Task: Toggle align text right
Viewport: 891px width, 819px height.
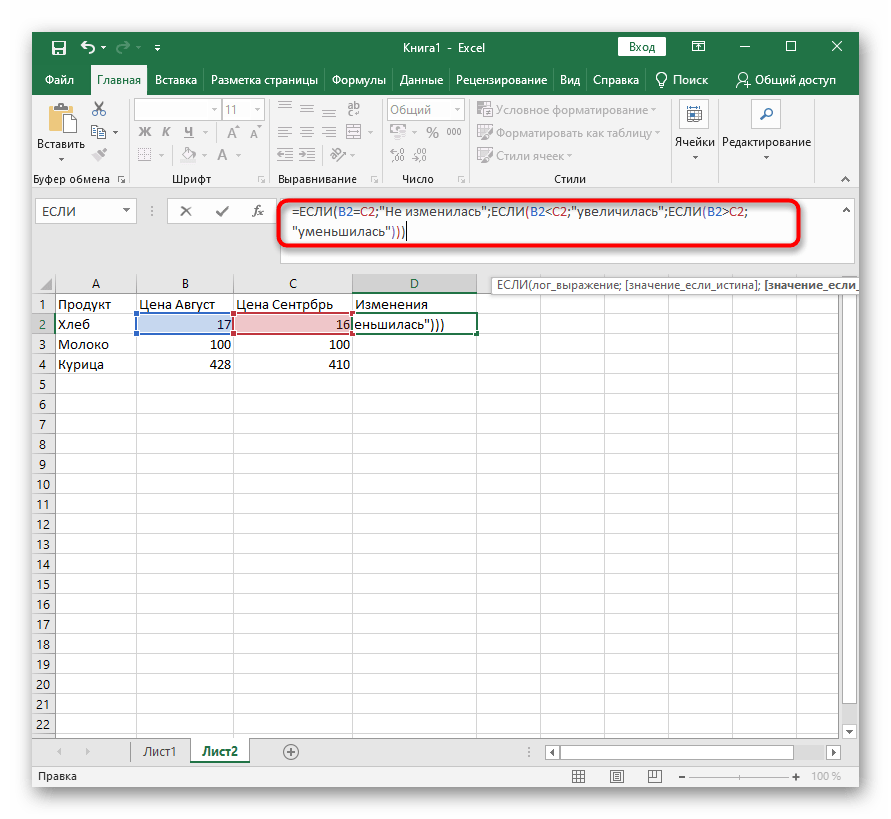Action: coord(329,132)
